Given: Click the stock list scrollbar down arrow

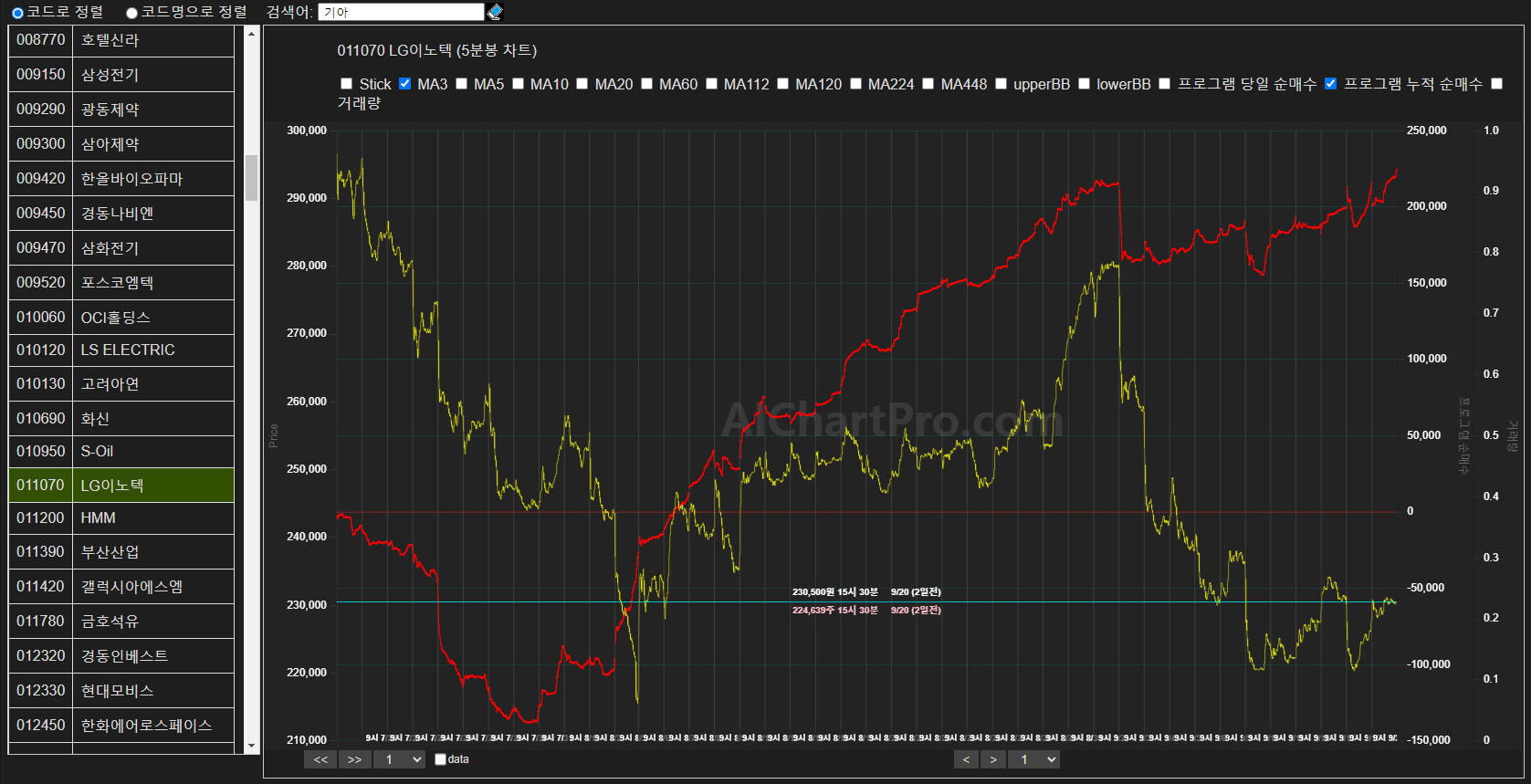Looking at the screenshot, I should pyautogui.click(x=252, y=746).
